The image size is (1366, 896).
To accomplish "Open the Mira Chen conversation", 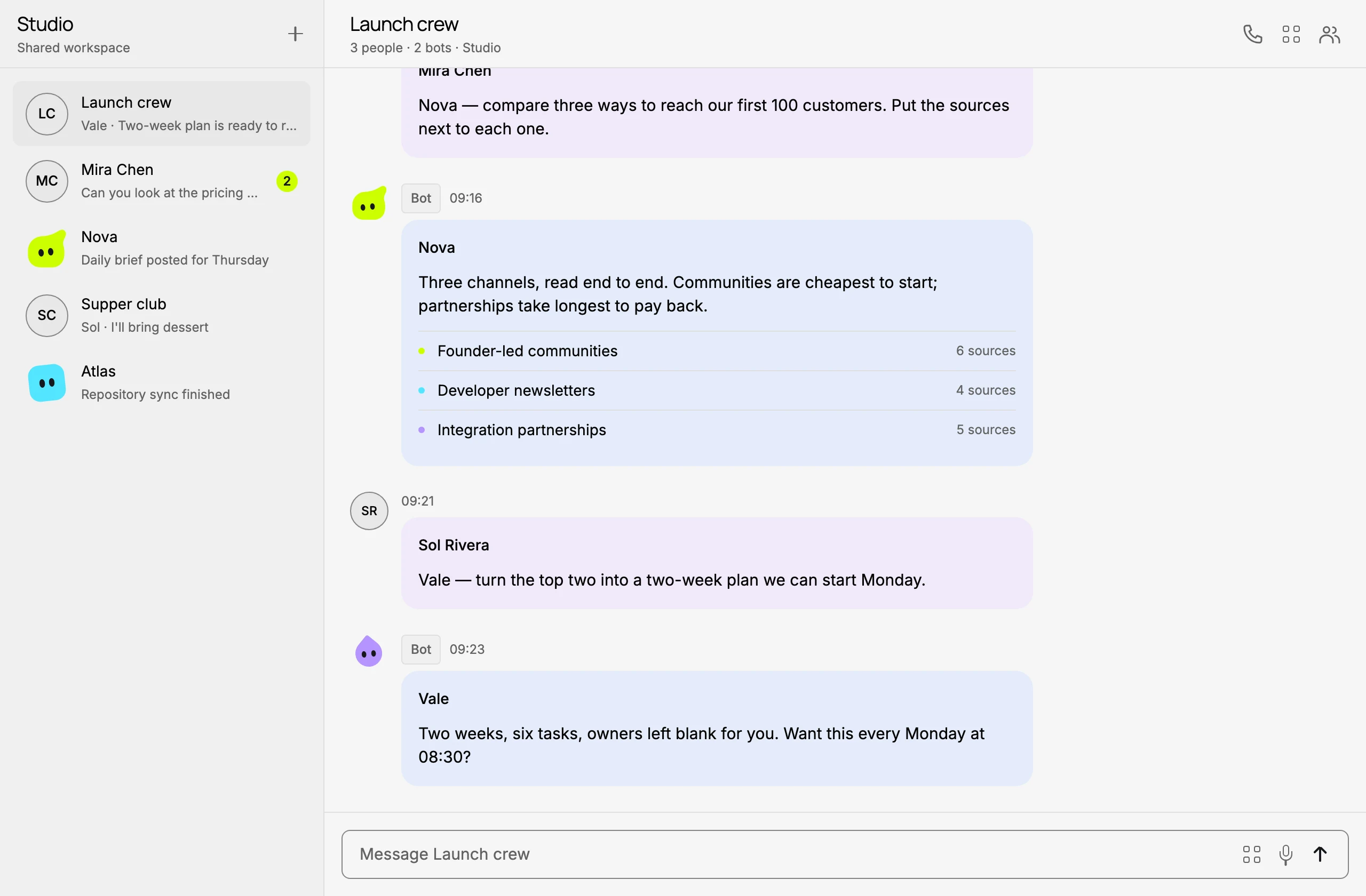I will tap(162, 181).
